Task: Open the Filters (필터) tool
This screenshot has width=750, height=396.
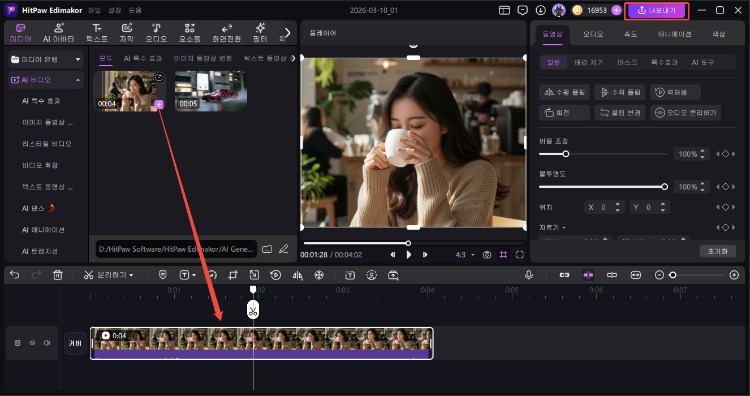Action: click(x=260, y=33)
